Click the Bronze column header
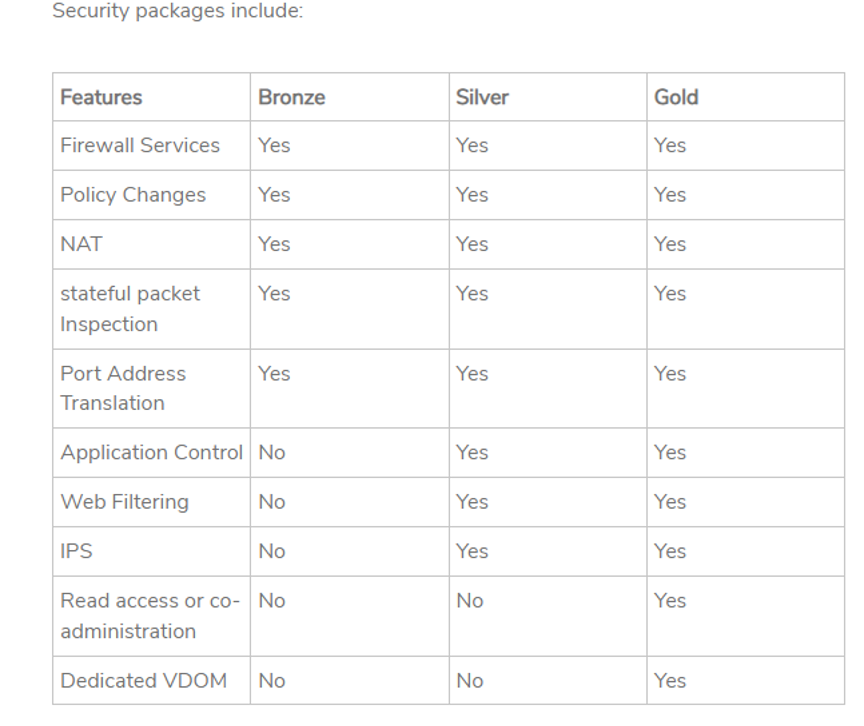The height and width of the screenshot is (726, 864). [x=291, y=98]
